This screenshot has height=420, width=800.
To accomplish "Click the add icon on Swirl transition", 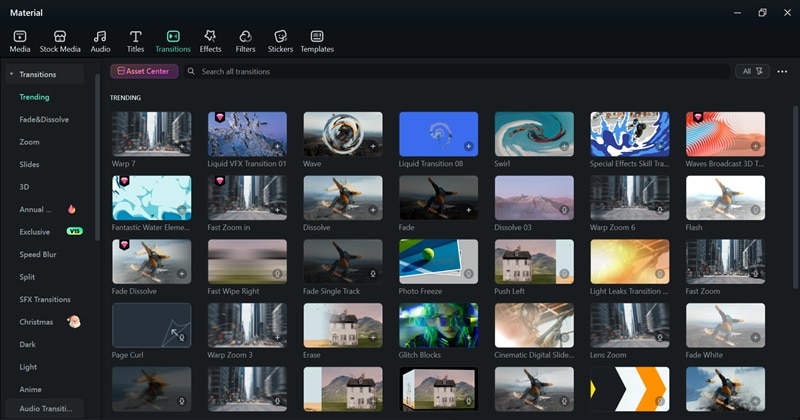I will click(x=564, y=146).
